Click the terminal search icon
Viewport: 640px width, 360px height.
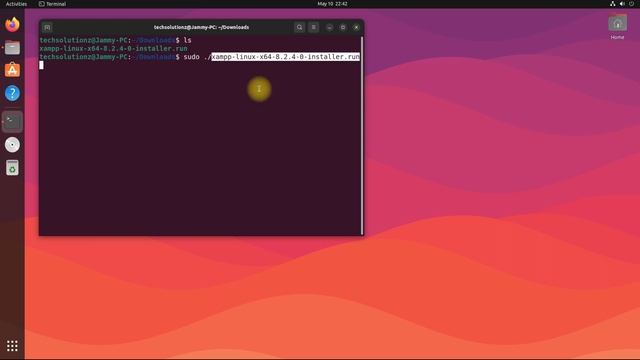299,27
